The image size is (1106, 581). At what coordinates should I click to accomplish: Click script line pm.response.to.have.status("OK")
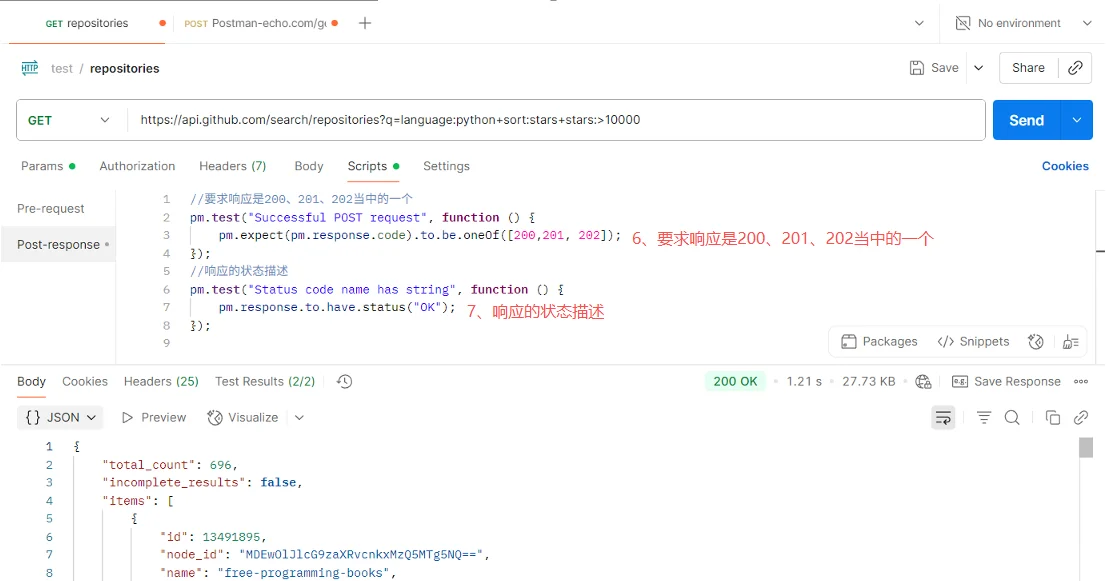337,307
